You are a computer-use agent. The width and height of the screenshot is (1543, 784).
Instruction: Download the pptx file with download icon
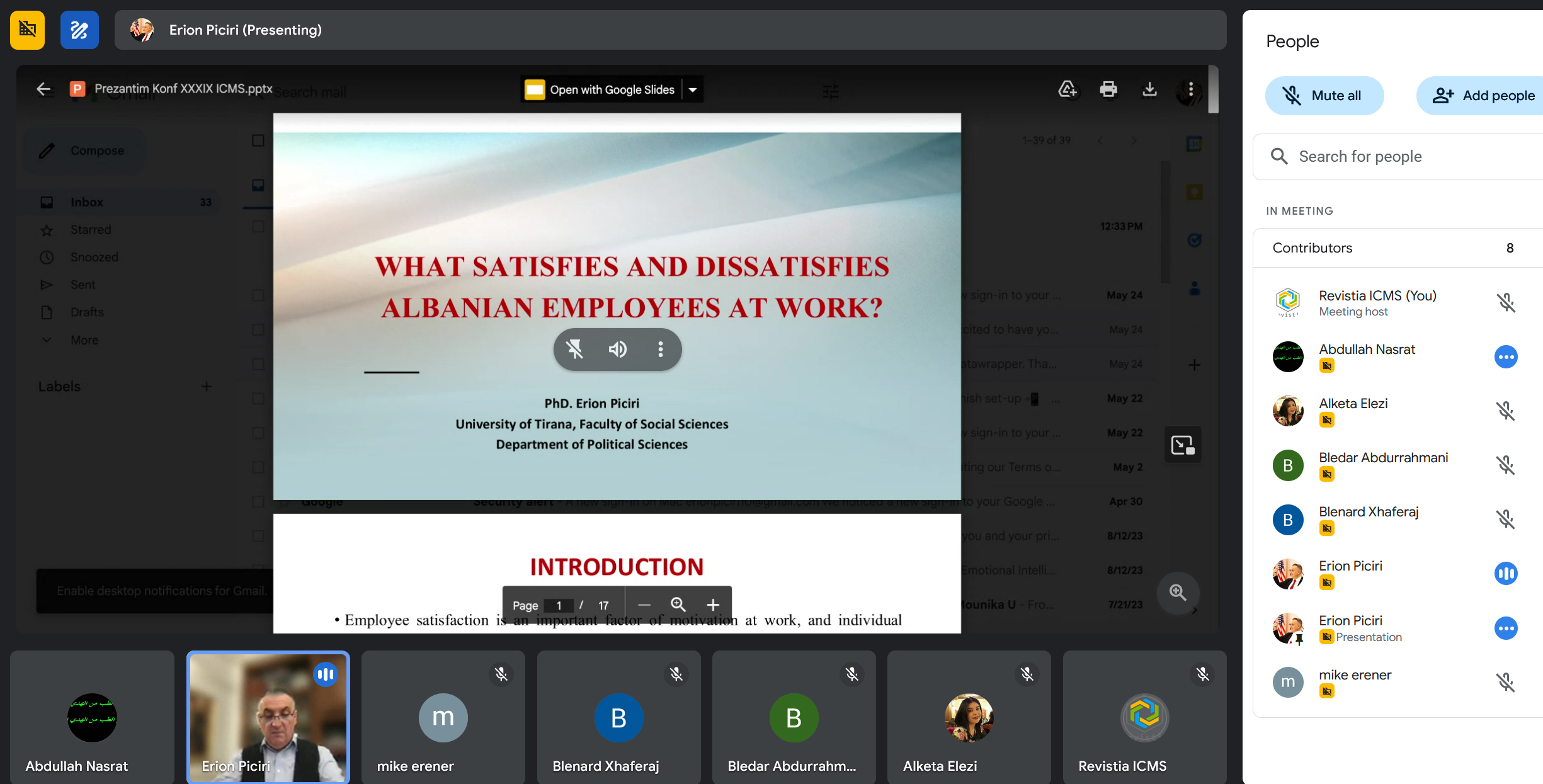tap(1149, 89)
